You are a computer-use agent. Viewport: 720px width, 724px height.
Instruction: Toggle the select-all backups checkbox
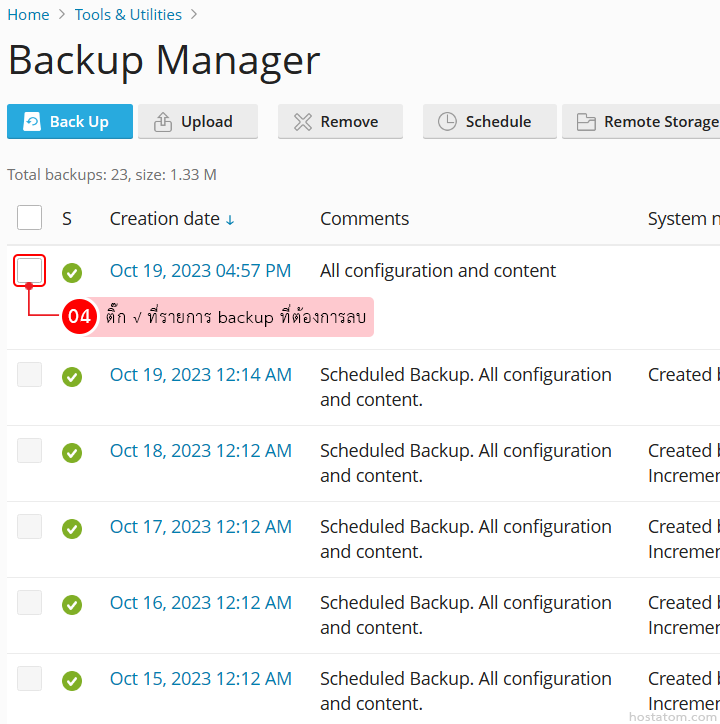30,218
